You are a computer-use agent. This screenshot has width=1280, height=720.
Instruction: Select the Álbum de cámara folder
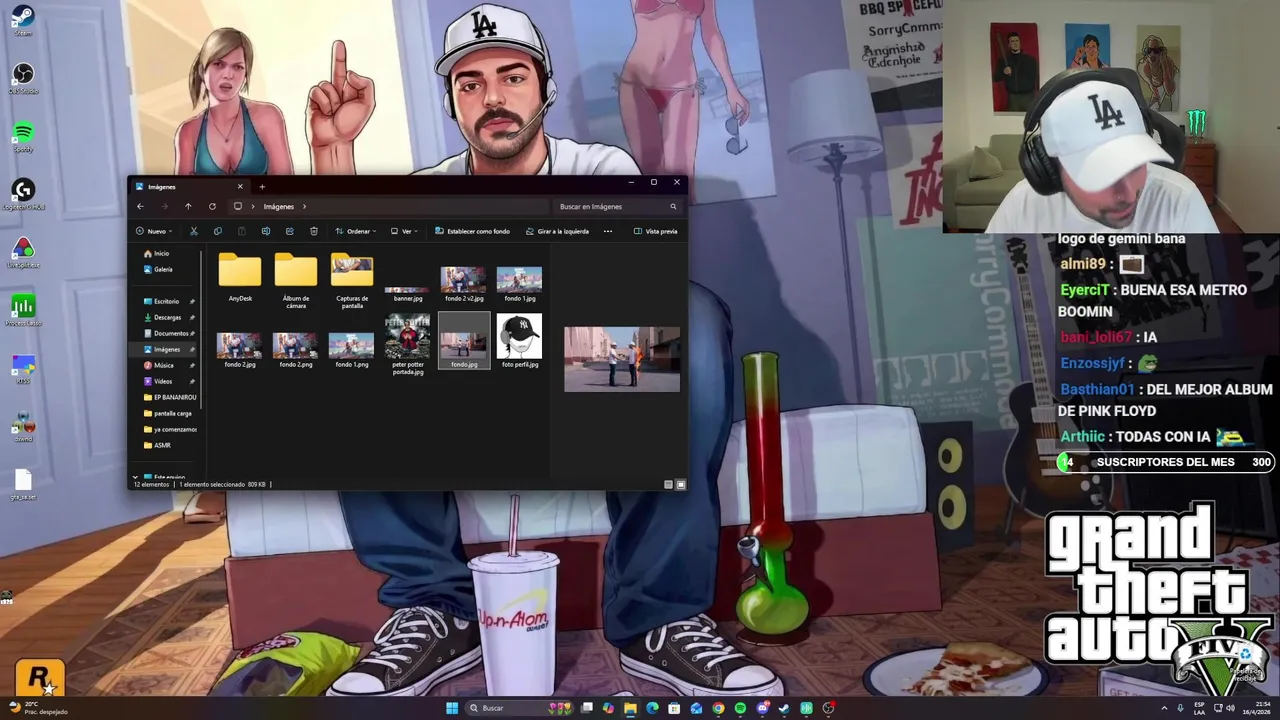(296, 280)
